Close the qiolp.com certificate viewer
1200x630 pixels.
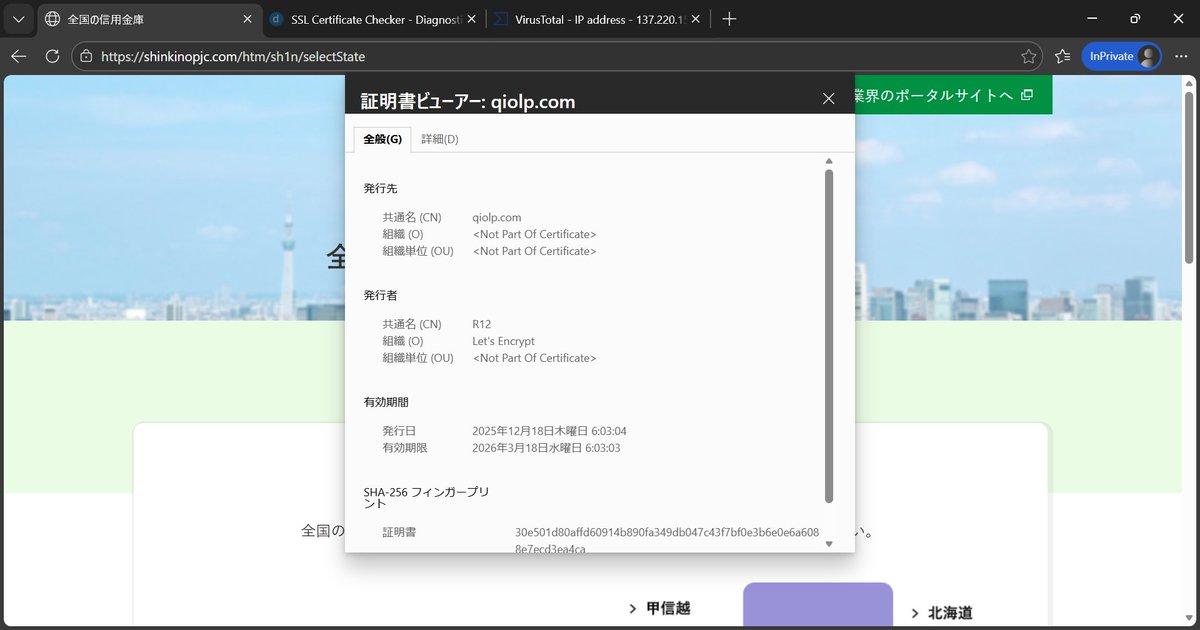coord(828,98)
